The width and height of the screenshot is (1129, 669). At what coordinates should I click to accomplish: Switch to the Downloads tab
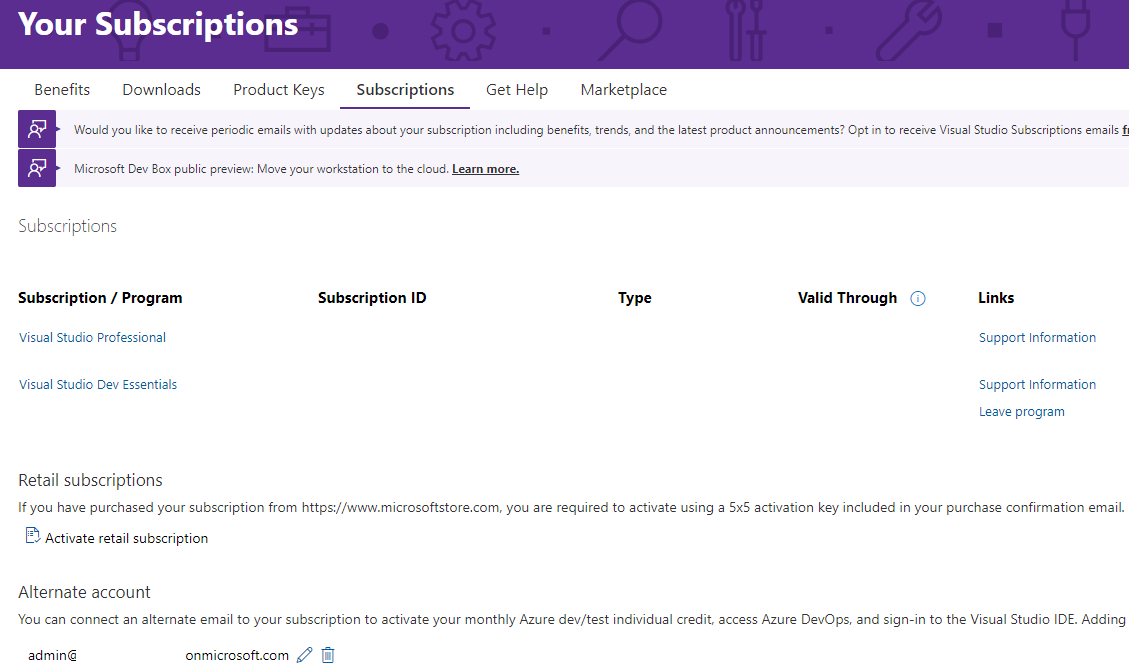[161, 90]
